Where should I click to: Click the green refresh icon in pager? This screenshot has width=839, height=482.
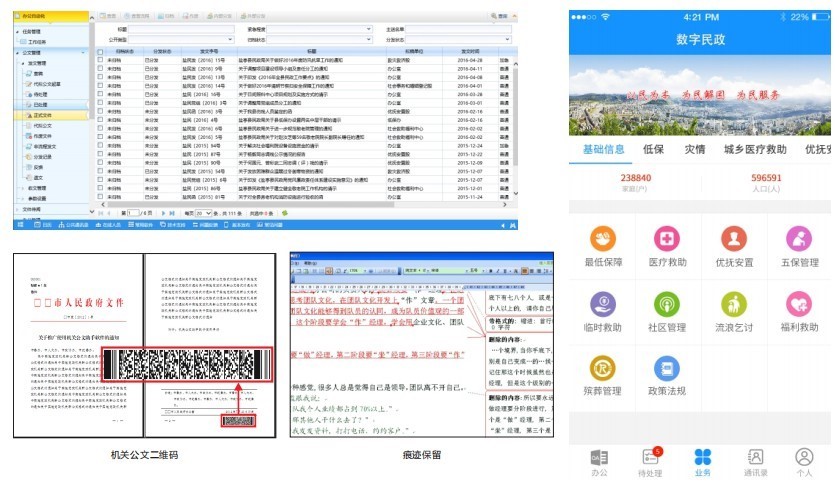pyautogui.click(x=285, y=213)
